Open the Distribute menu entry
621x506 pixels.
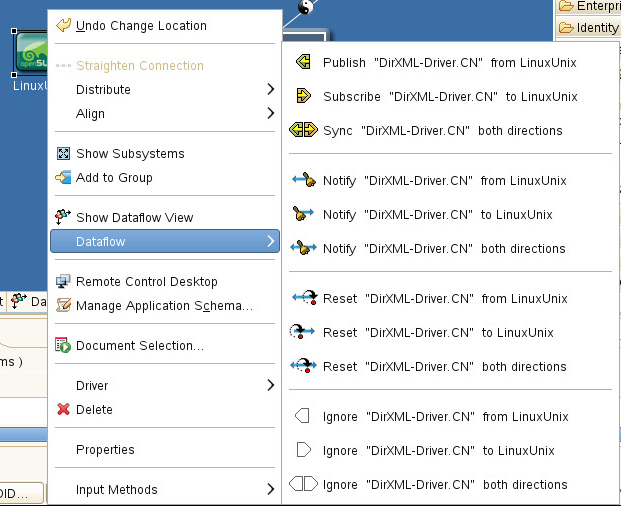[165, 89]
